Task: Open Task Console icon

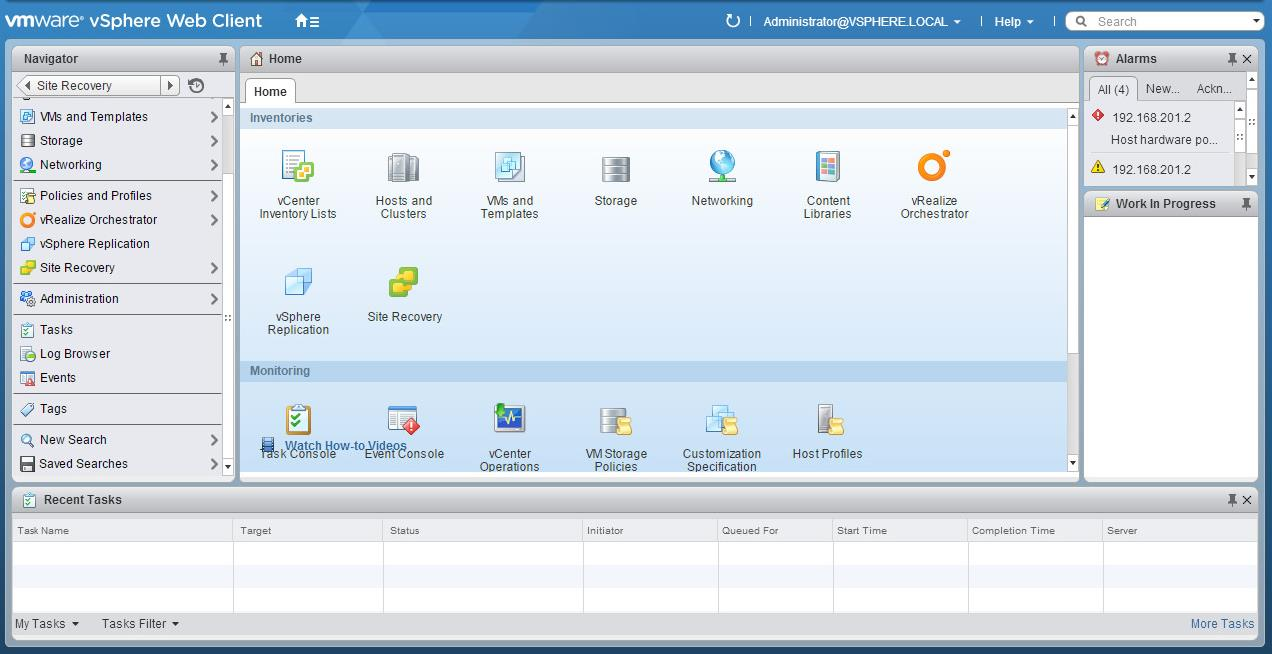Action: pyautogui.click(x=298, y=420)
